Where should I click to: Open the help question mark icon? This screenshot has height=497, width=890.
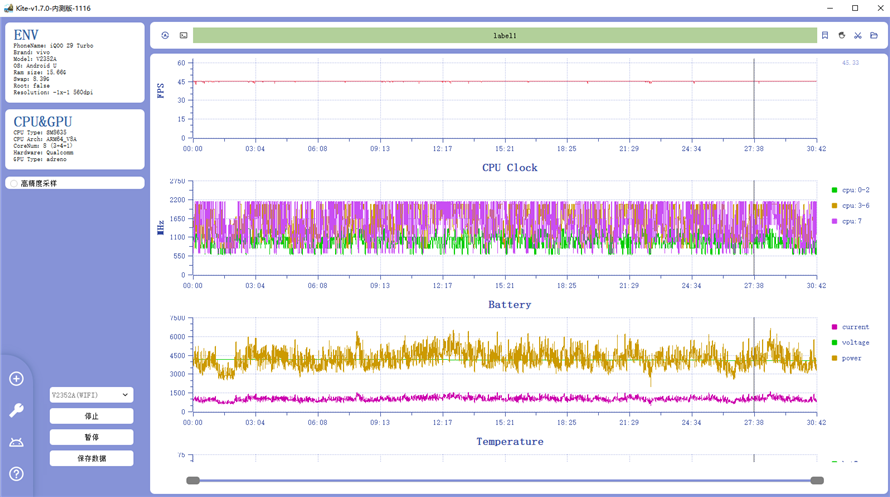tap(16, 474)
